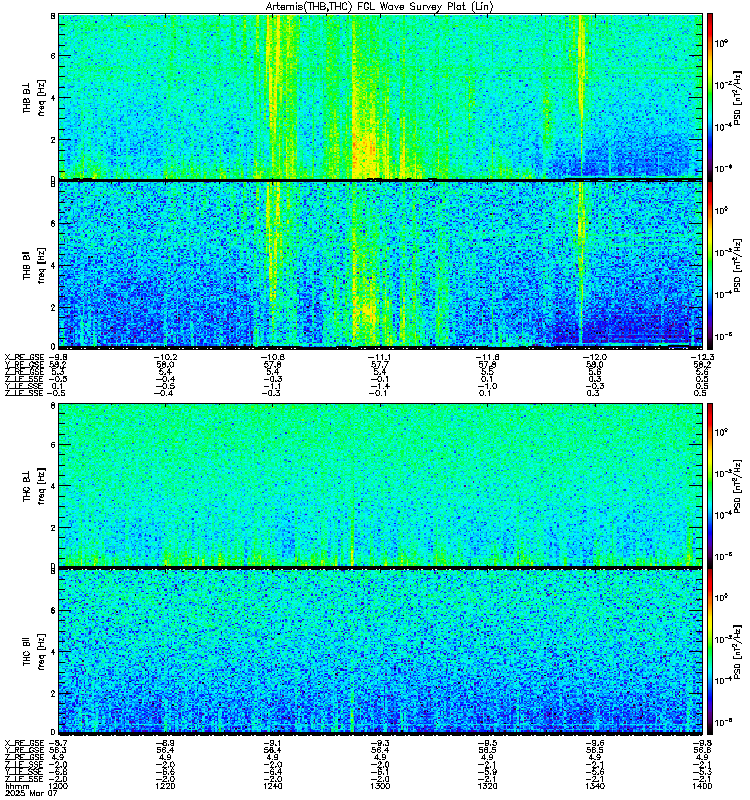
Task: Click the "-8.7" value in THC X_RE_GSE row
Action: pos(58,743)
